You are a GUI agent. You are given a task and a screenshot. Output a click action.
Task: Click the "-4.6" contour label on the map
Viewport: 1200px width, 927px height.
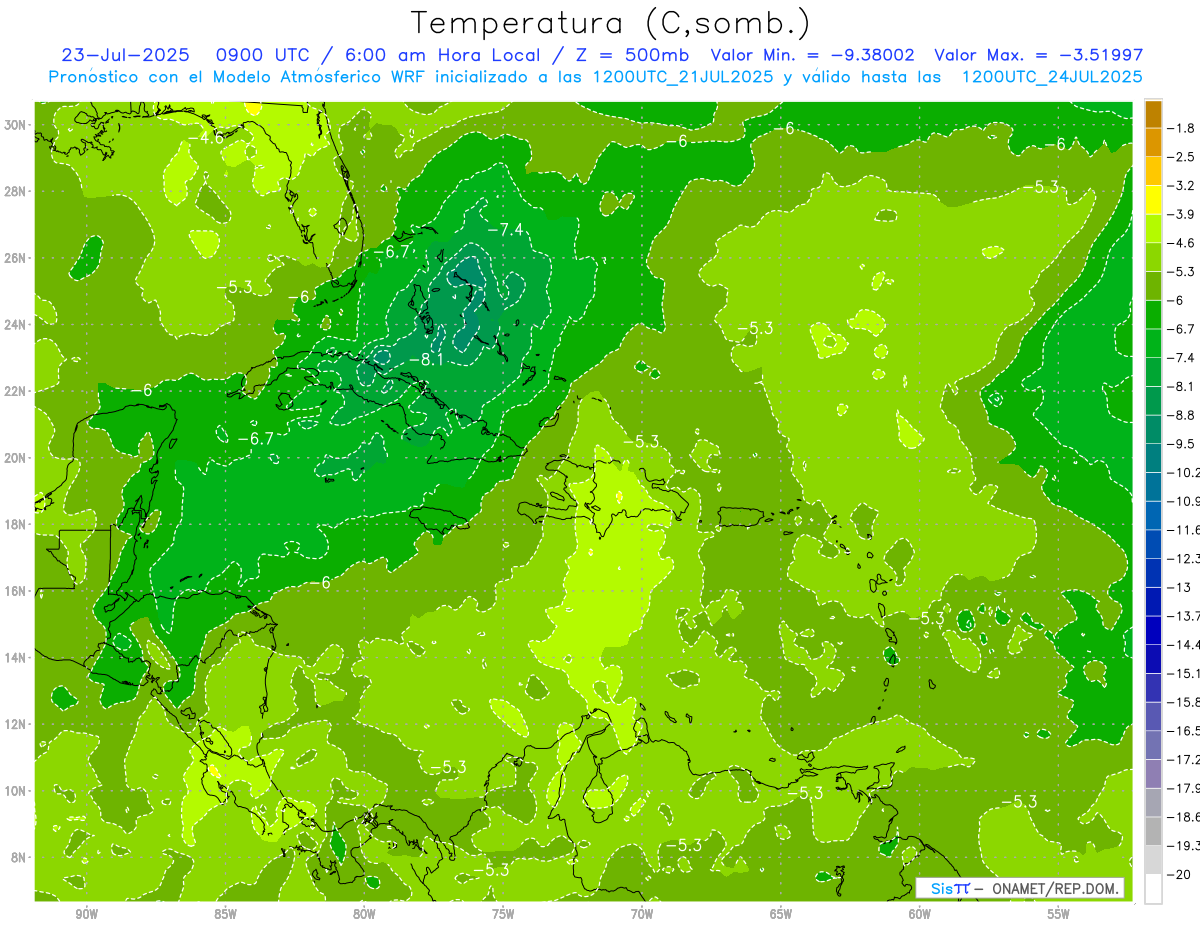[206, 137]
